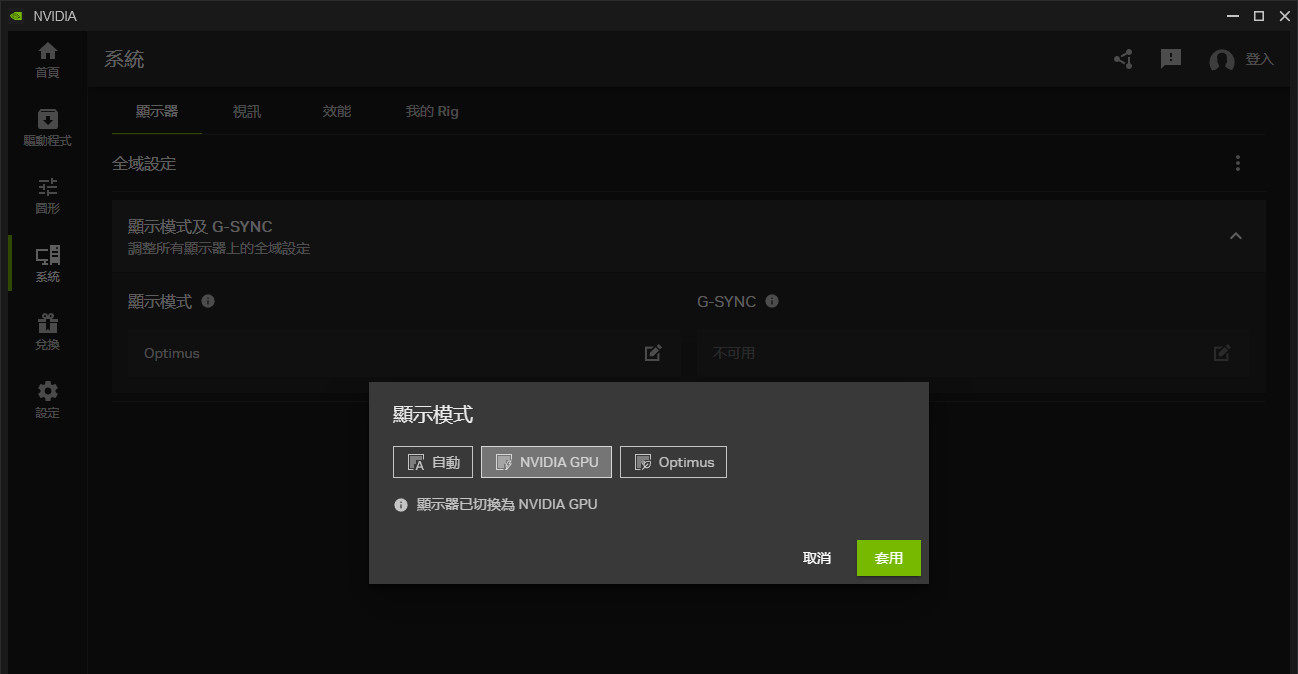Click the 全域設定 heading
Viewport: 1298px width, 674px height.
pyautogui.click(x=144, y=163)
